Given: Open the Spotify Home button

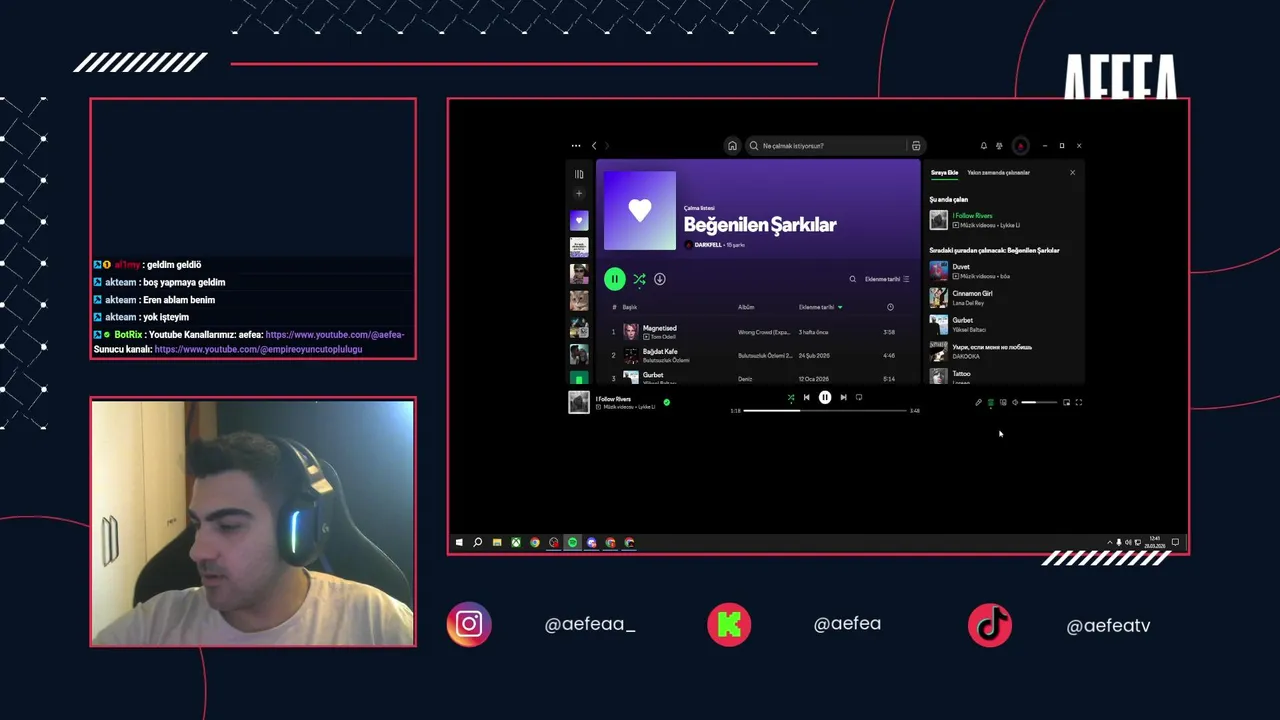Looking at the screenshot, I should tap(732, 146).
